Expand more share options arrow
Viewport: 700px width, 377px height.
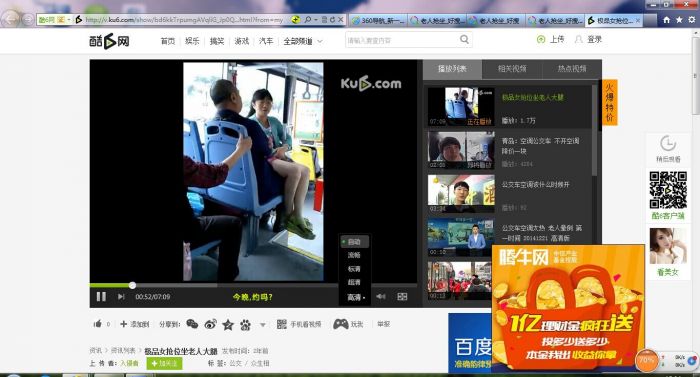(x=263, y=325)
